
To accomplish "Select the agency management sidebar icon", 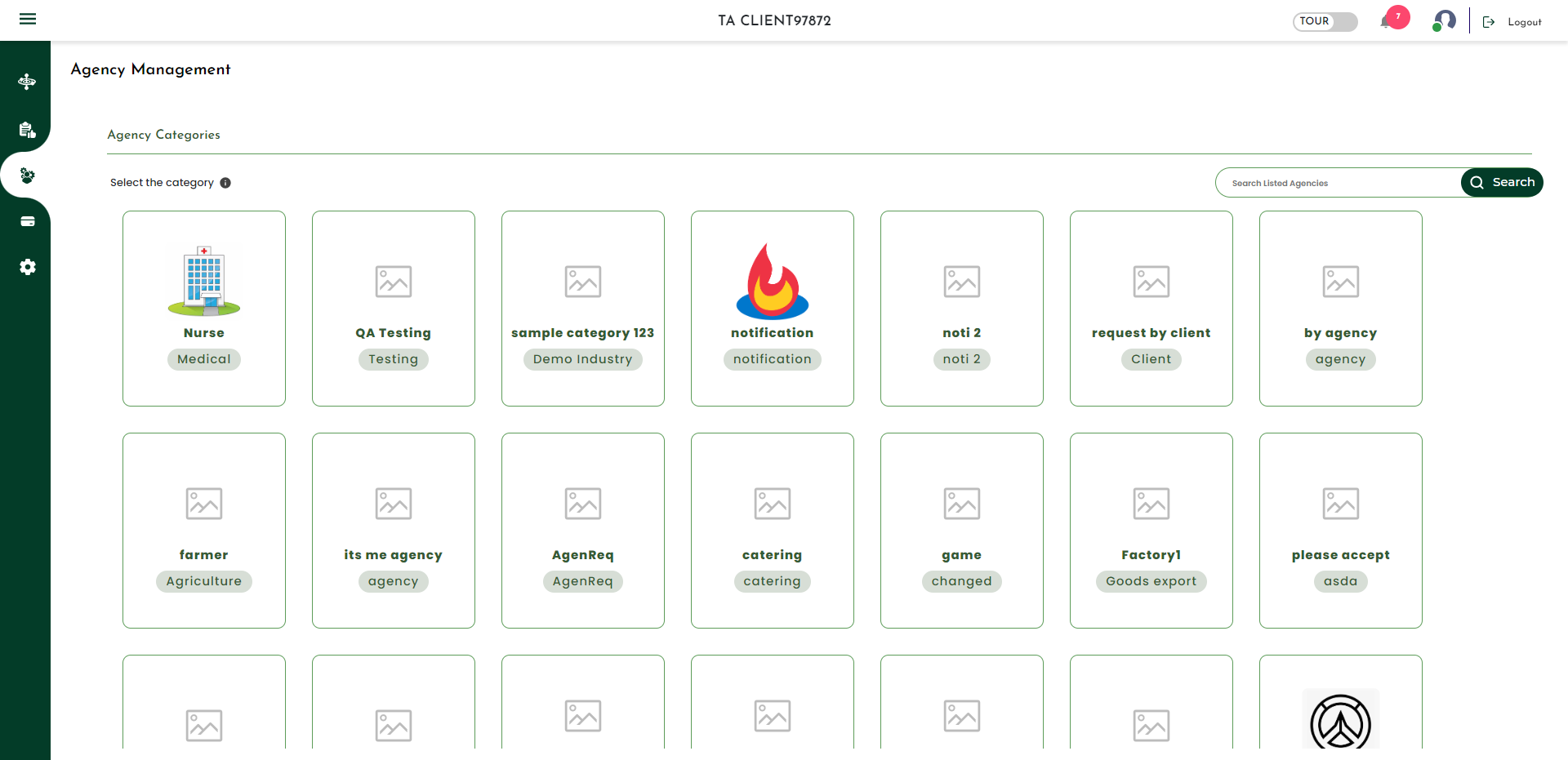I will (x=27, y=176).
